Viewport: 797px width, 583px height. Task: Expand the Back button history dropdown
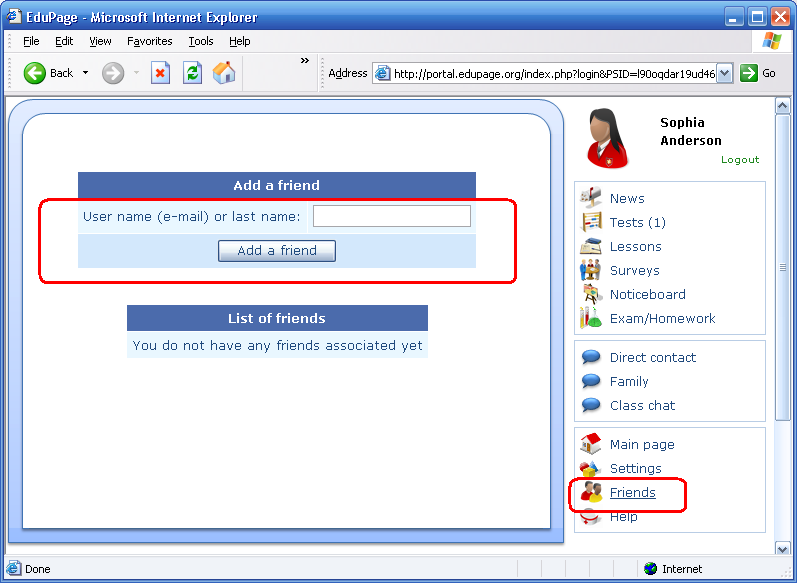tap(86, 73)
